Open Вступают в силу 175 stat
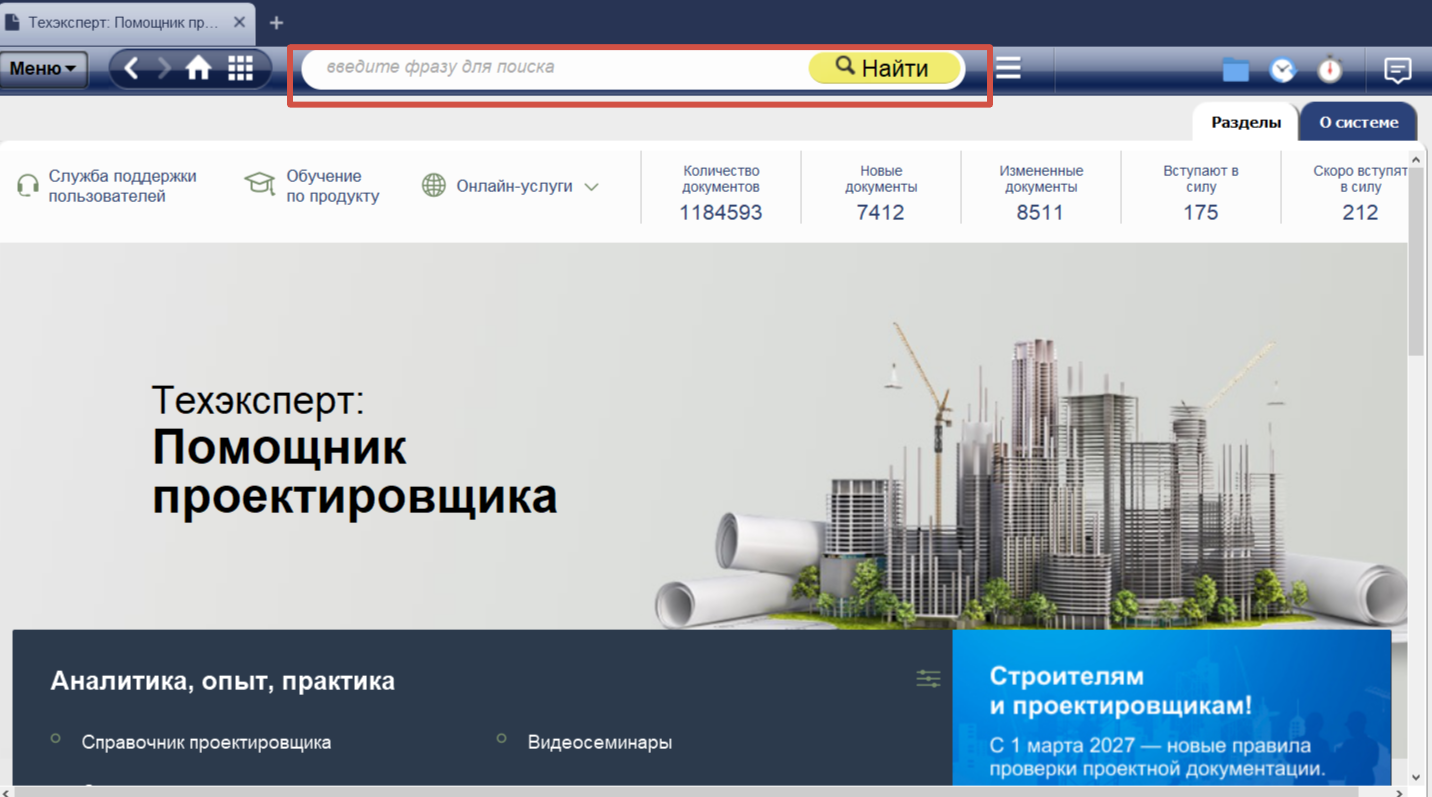Image resolution: width=1432 pixels, height=797 pixels. (1201, 193)
